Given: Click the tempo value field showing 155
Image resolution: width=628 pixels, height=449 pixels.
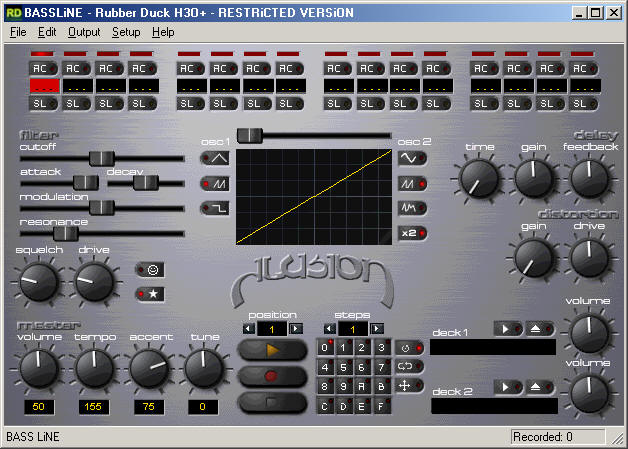Looking at the screenshot, I should click(x=93, y=407).
